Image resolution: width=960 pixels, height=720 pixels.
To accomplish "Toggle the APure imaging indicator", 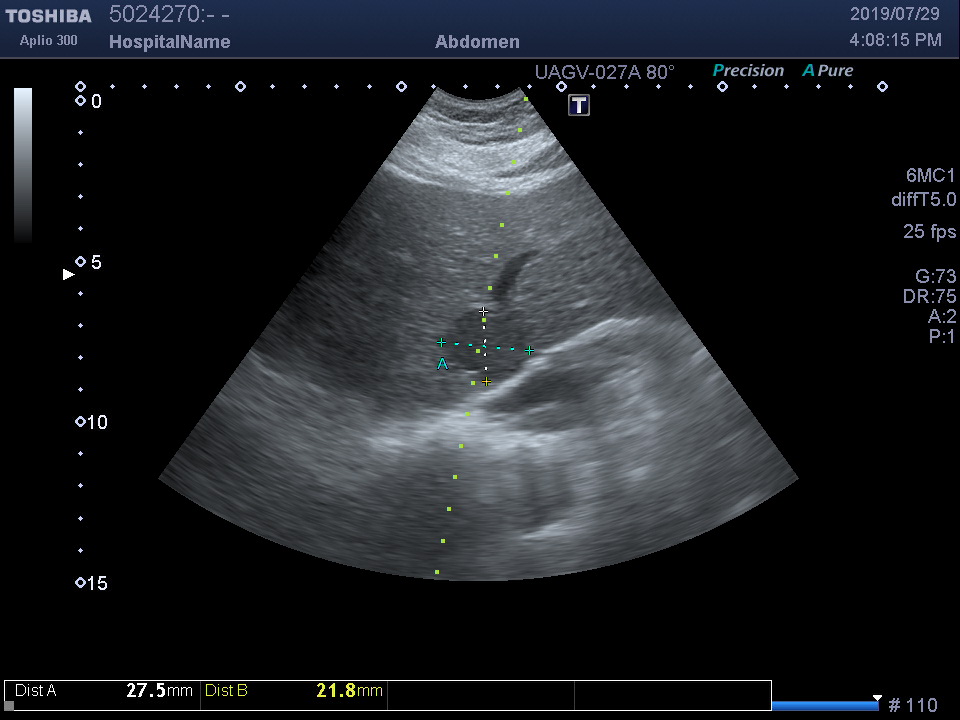I will coord(828,71).
